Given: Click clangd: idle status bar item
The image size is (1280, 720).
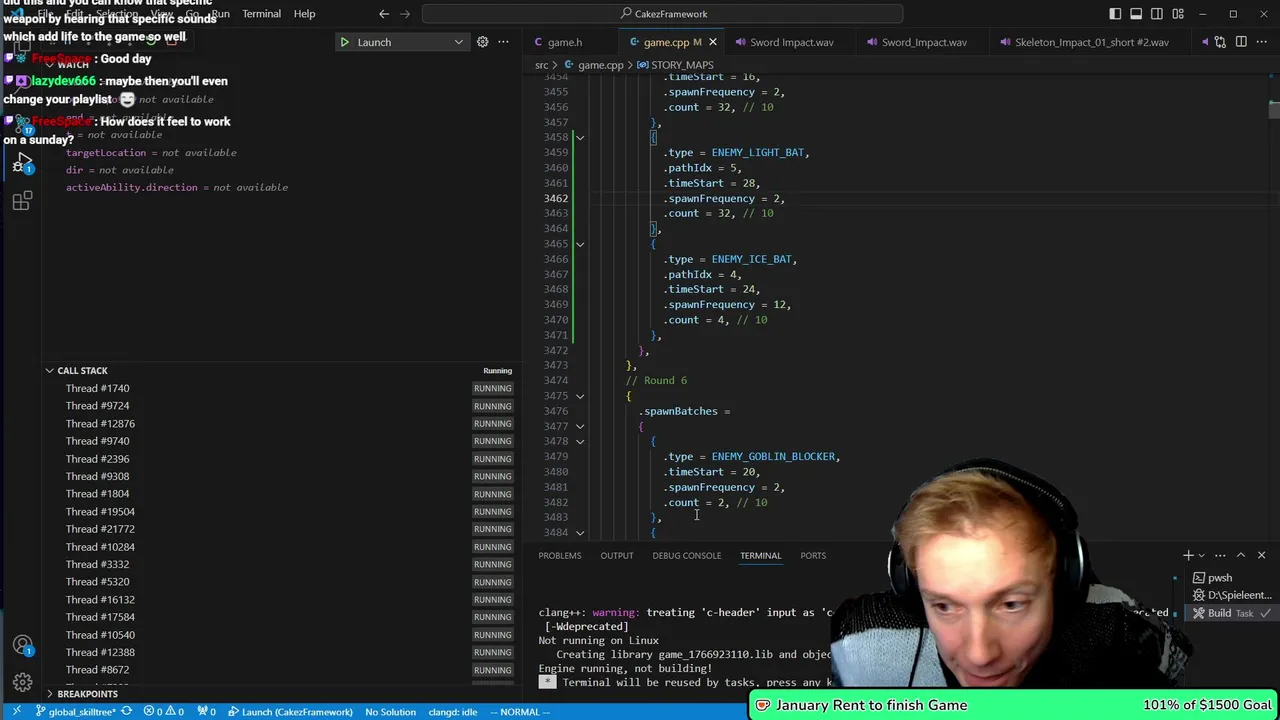Looking at the screenshot, I should point(452,712).
